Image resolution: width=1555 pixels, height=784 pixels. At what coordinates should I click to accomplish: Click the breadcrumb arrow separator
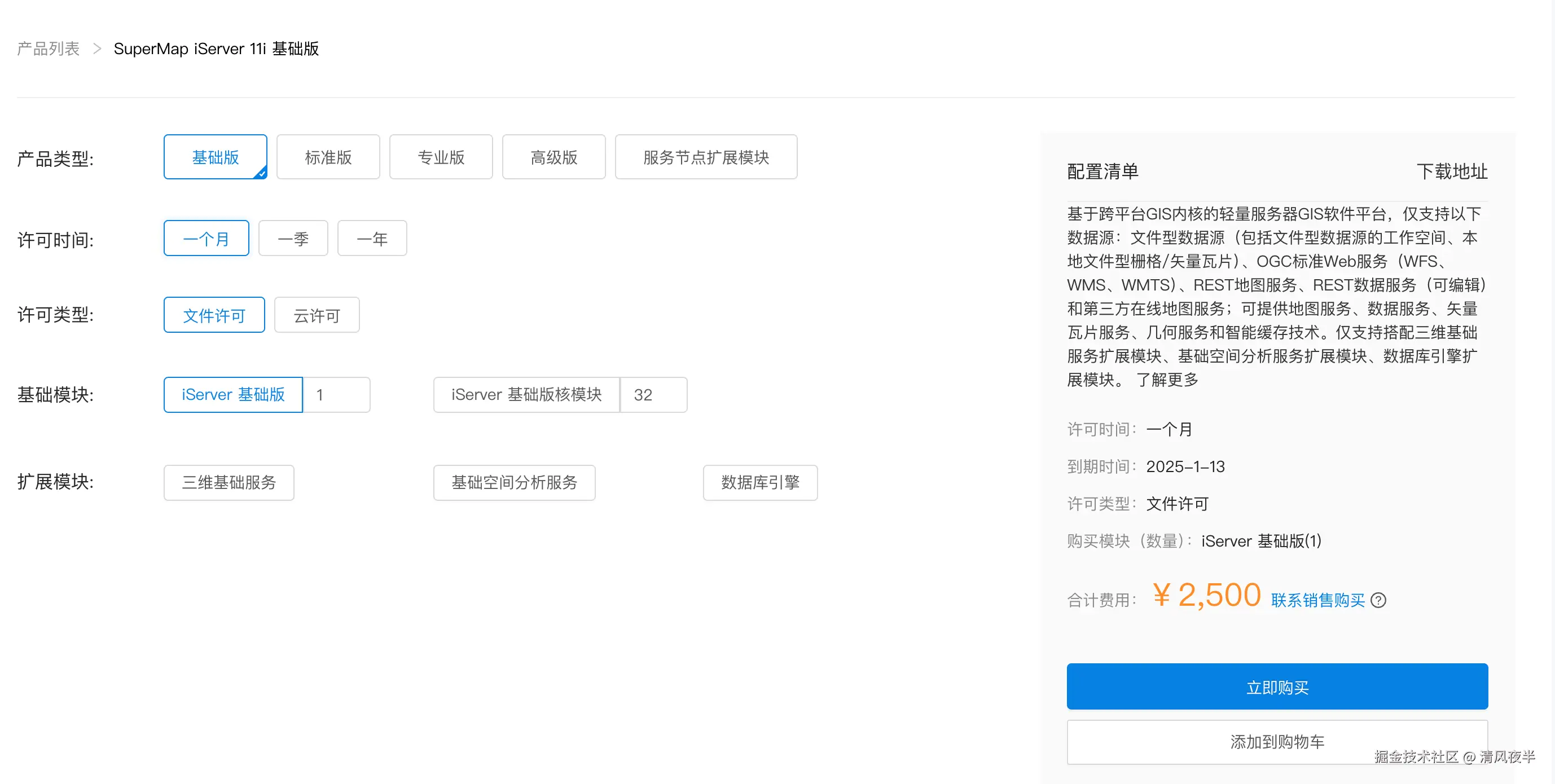pos(96,49)
